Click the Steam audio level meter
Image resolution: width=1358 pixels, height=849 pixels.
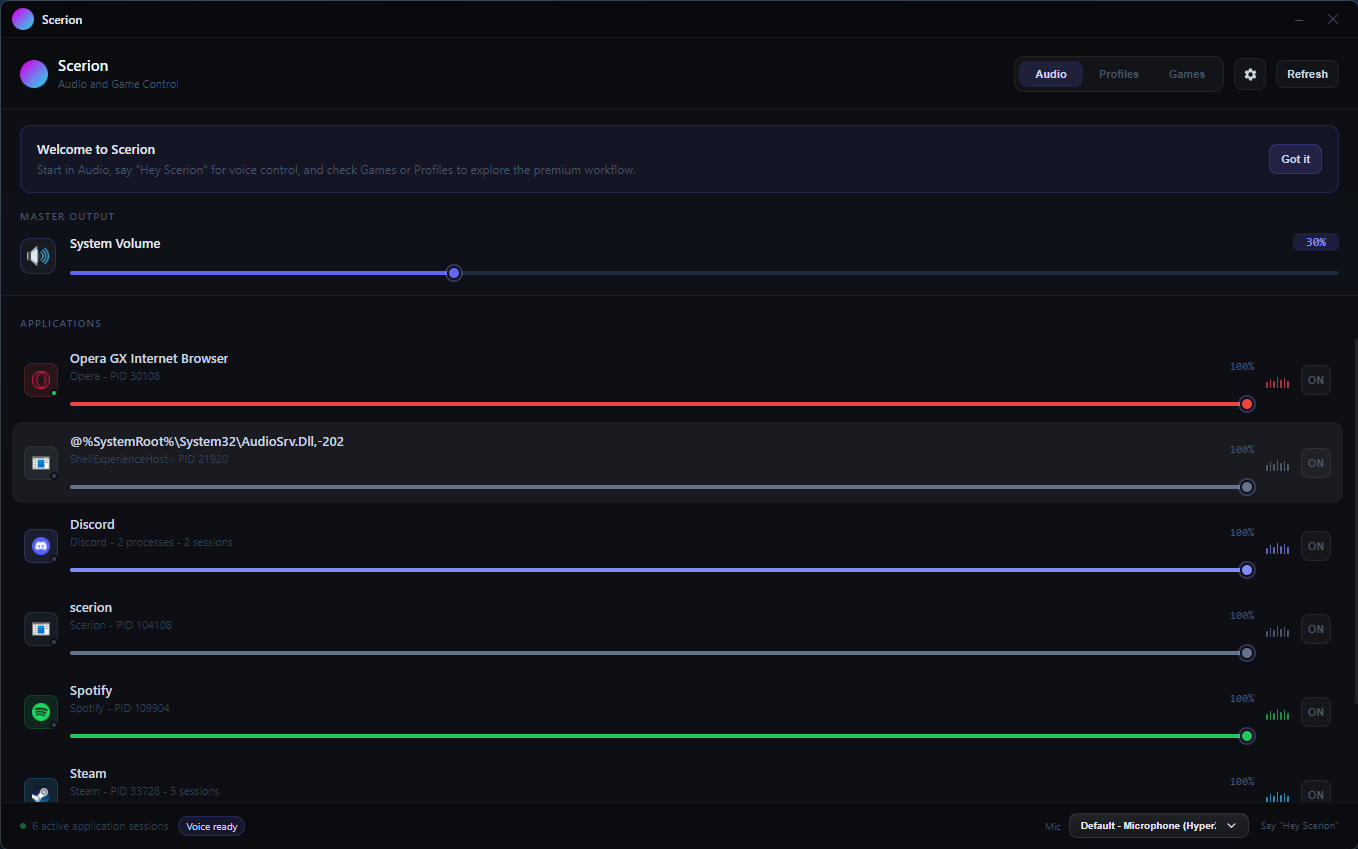[1277, 797]
